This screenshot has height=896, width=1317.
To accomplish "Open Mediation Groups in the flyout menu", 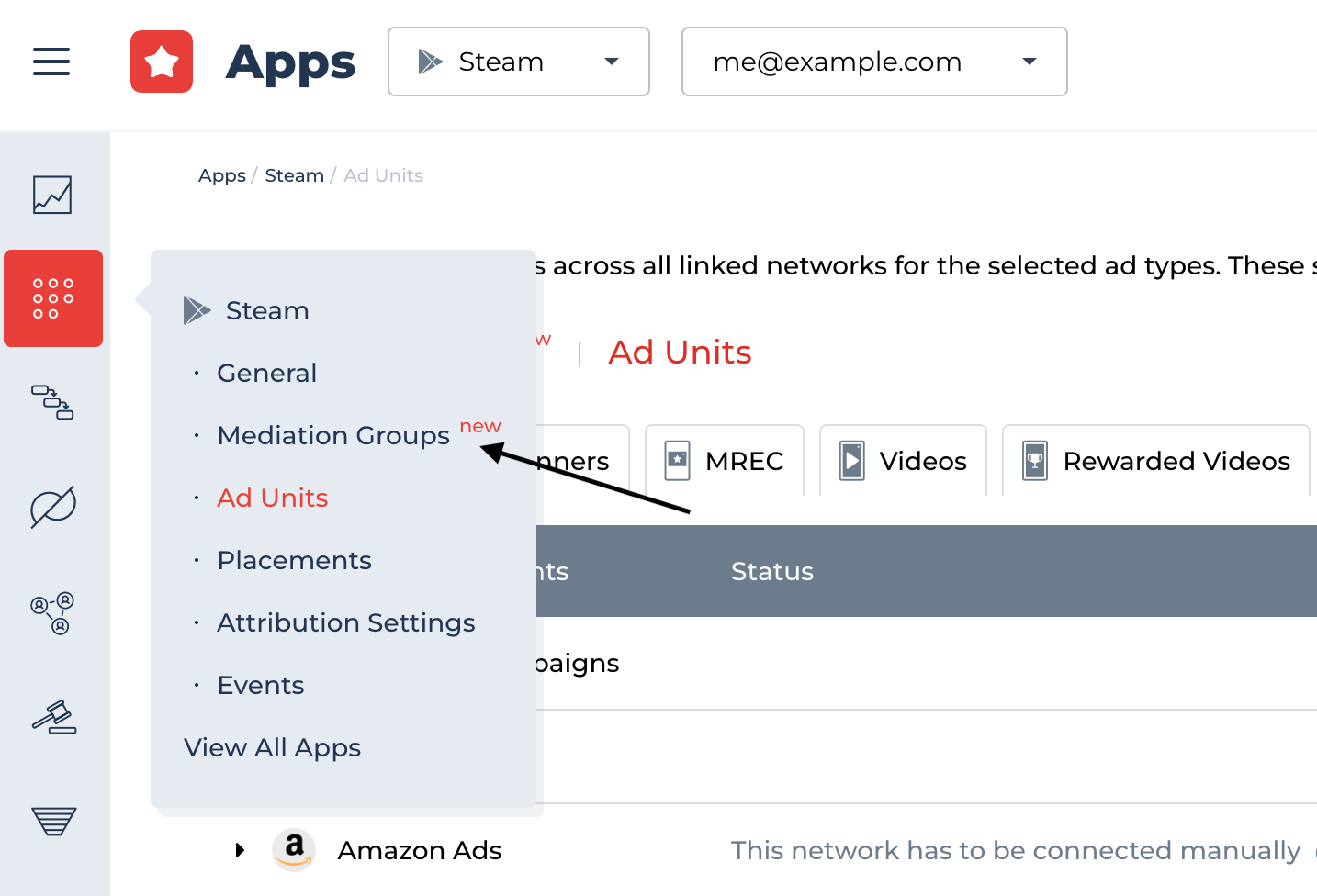I will coord(333,435).
